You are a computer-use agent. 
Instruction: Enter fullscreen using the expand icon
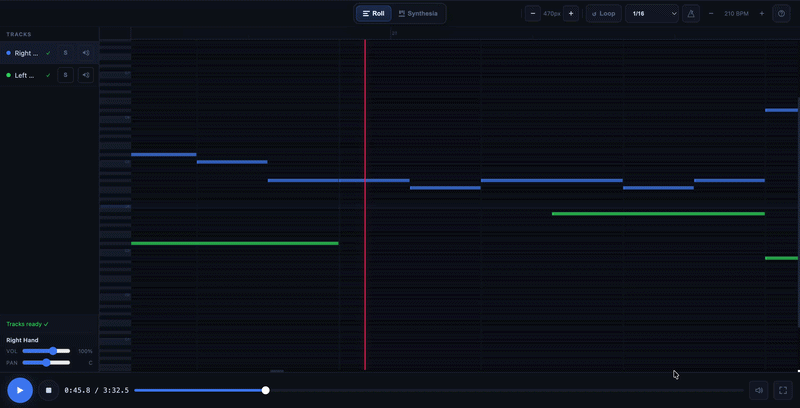[783, 390]
